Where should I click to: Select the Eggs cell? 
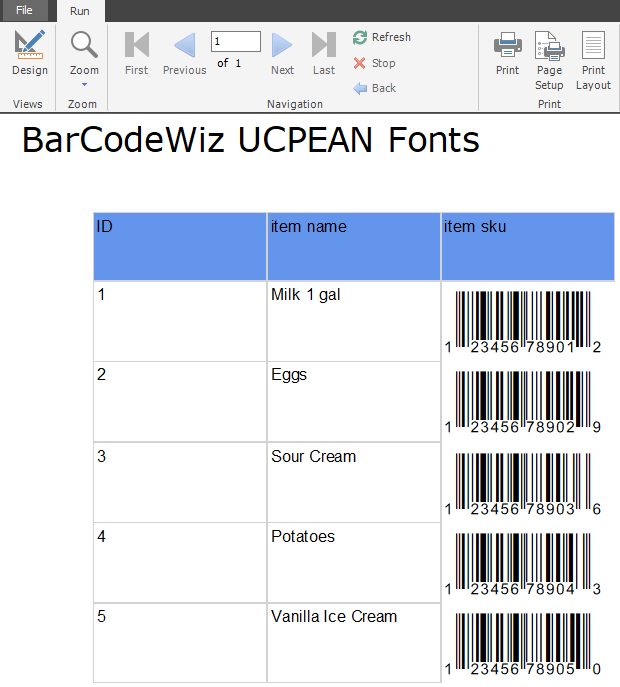coord(354,402)
